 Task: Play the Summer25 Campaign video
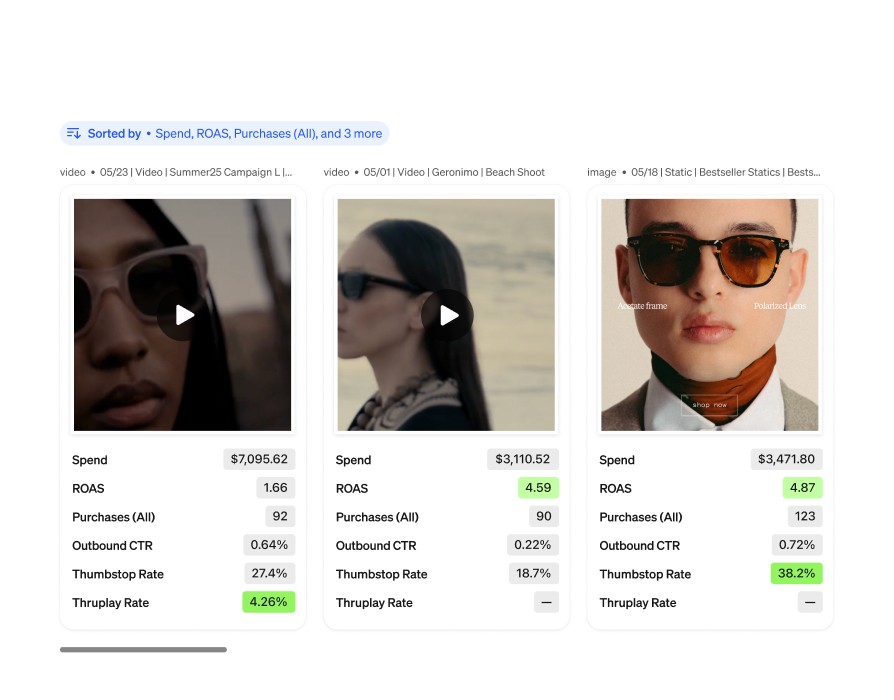(x=183, y=315)
